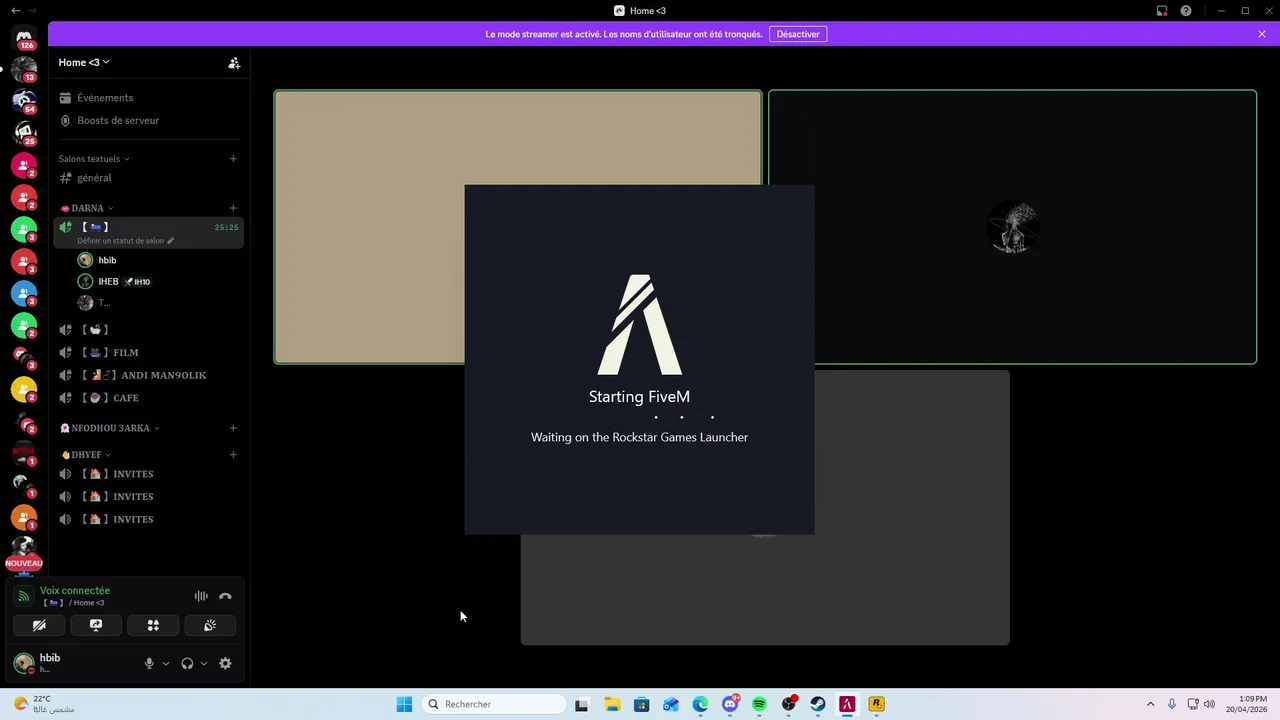This screenshot has height=720, width=1280.
Task: Open Discord help question-mark icon
Action: [1186, 11]
